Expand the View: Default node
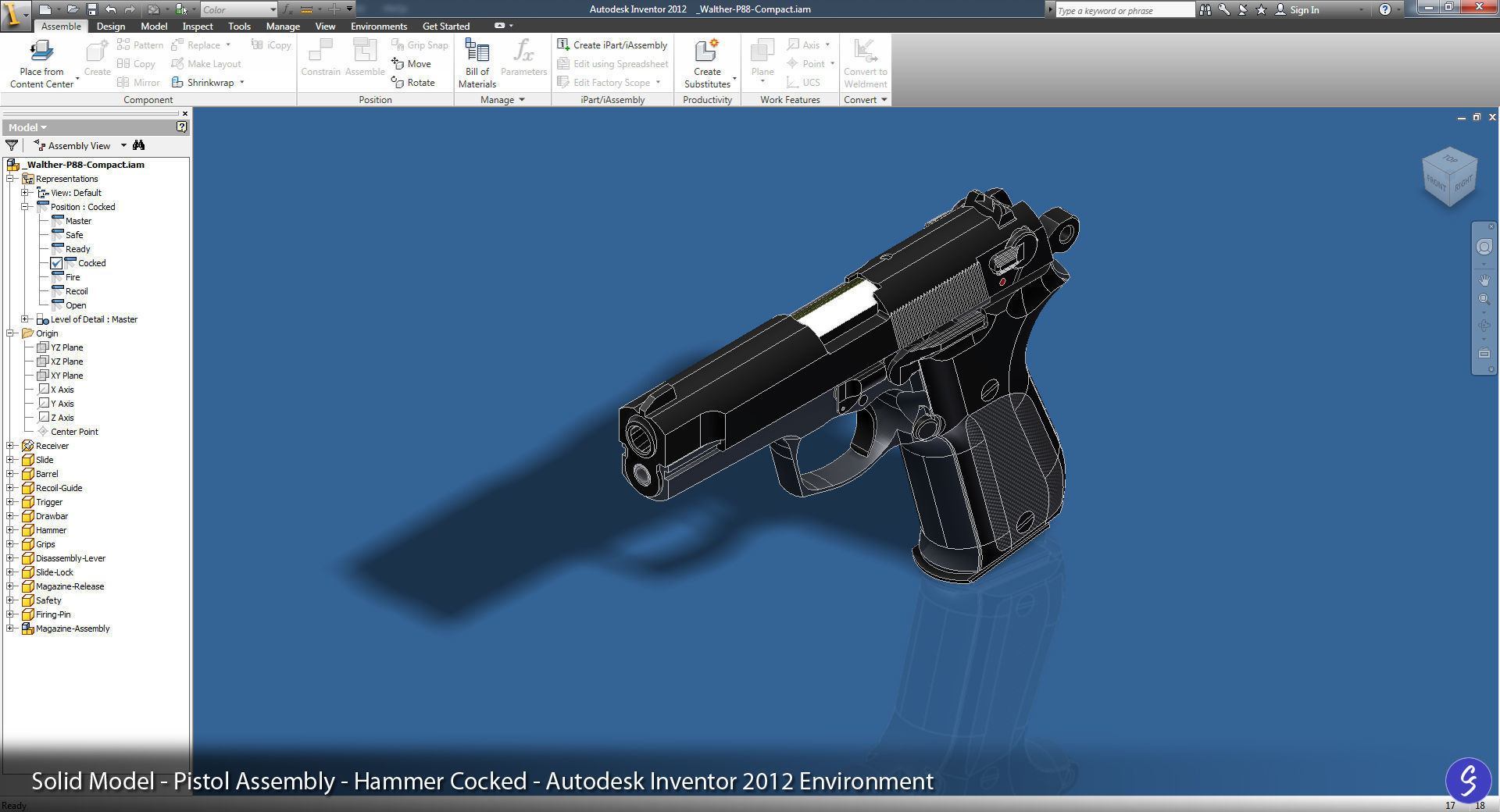Screen dimensions: 1500x812 pyautogui.click(x=25, y=193)
